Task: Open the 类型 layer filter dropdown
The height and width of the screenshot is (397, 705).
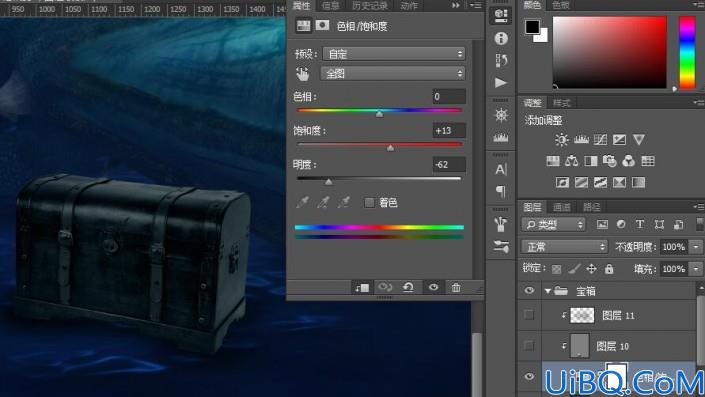Action: [x=554, y=224]
